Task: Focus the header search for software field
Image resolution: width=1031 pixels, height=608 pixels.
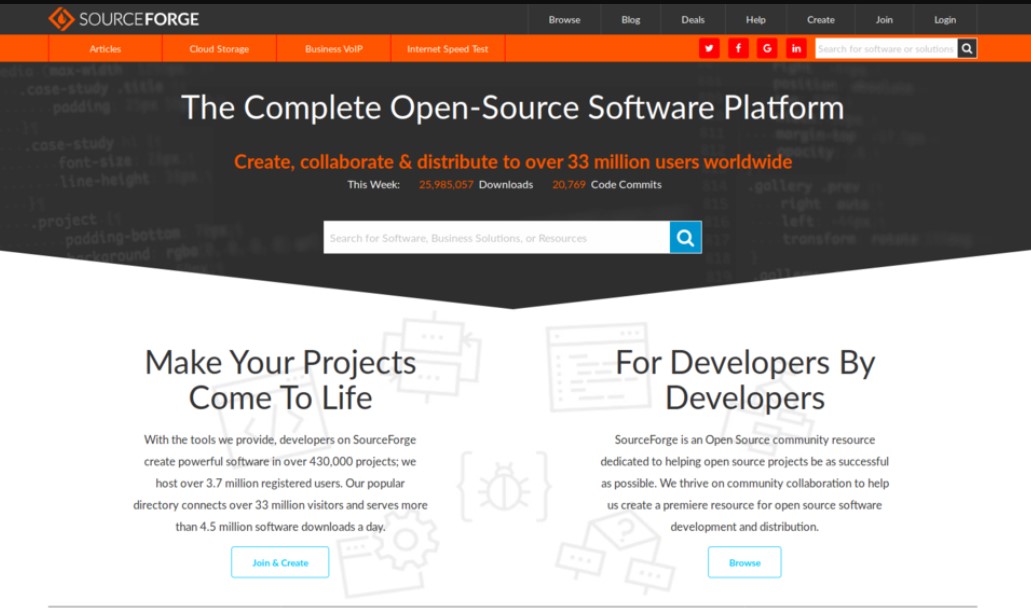Action: [x=886, y=48]
